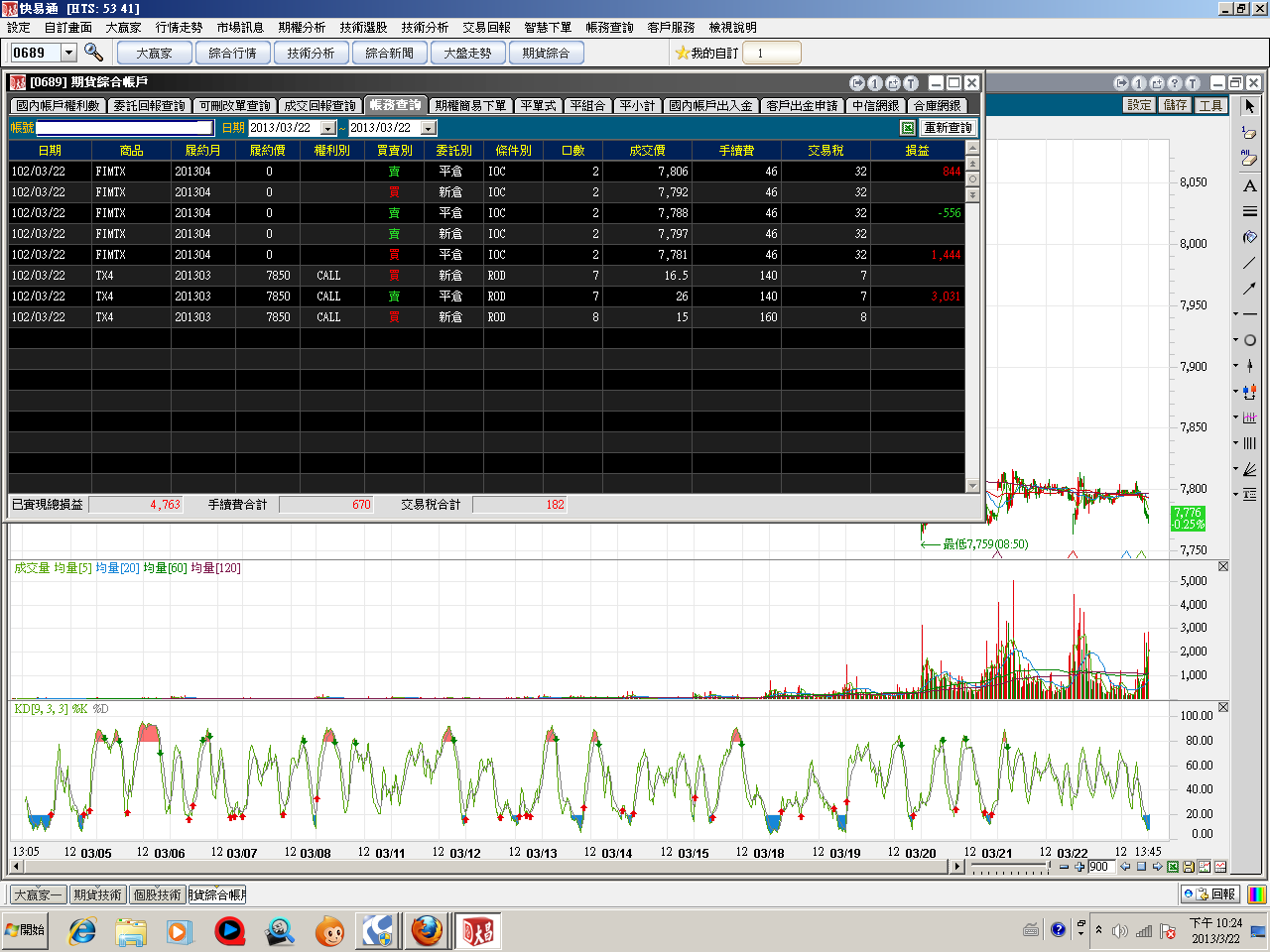Open the 帳務查詢 menu in menu bar
The image size is (1270, 952).
pyautogui.click(x=609, y=28)
